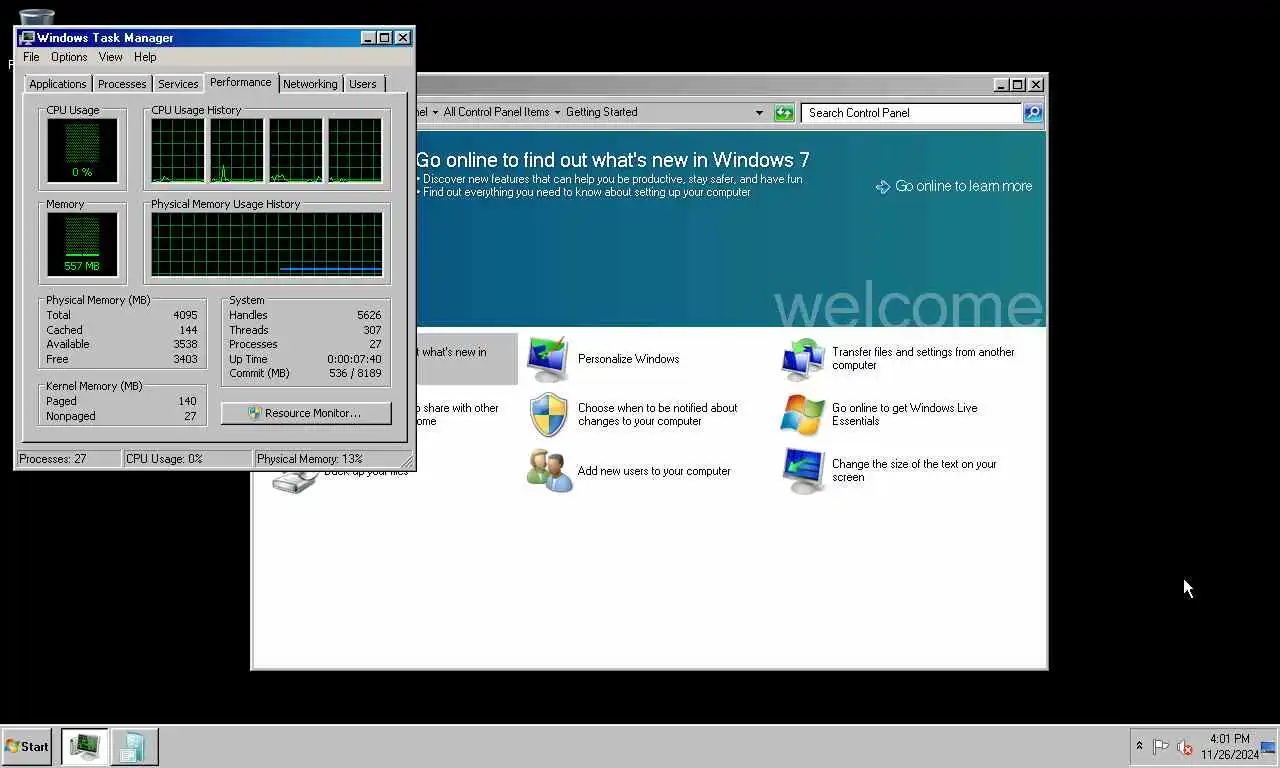1280x768 pixels.
Task: Click the Windows Live Essentials flag icon
Action: point(803,415)
